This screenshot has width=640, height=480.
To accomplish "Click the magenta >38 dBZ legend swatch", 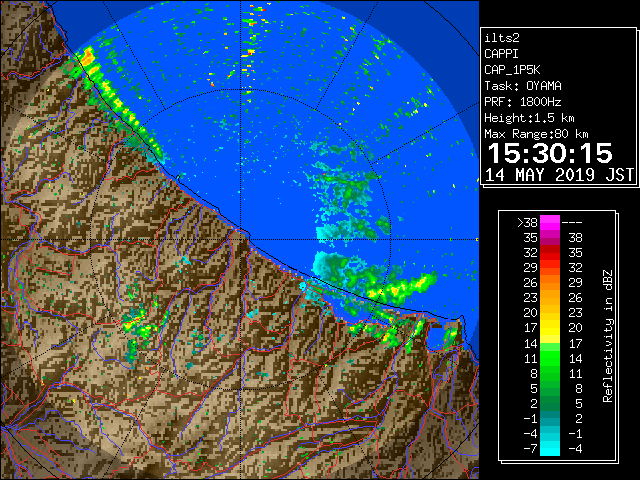I will point(550,222).
